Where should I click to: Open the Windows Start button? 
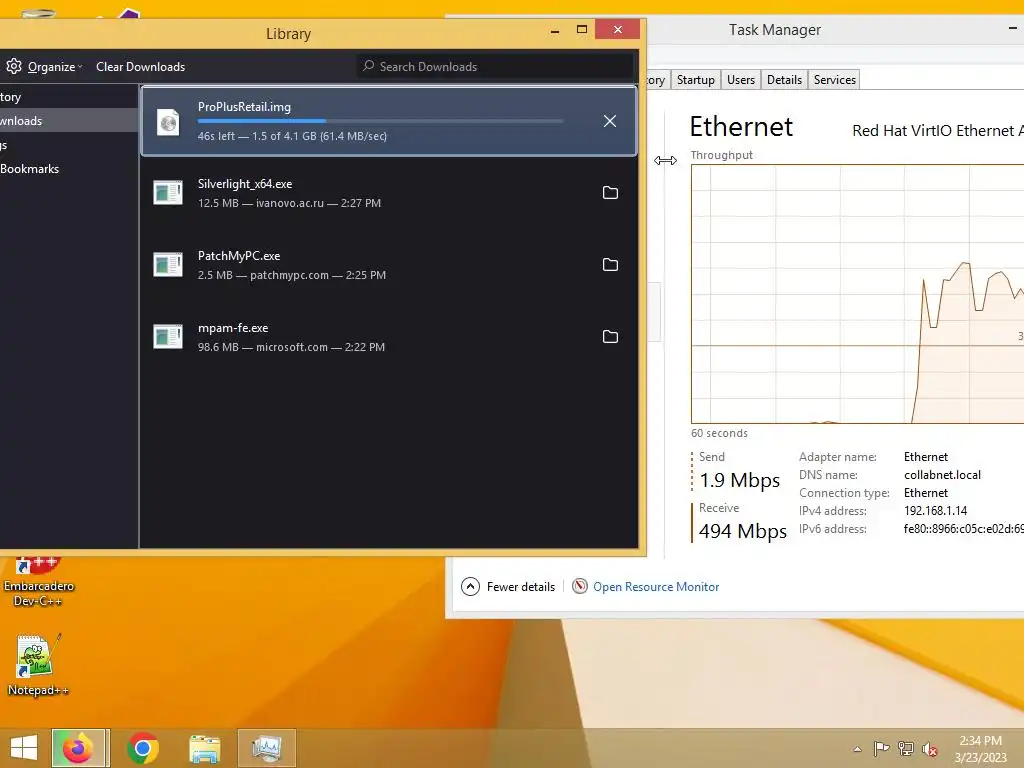tap(24, 748)
